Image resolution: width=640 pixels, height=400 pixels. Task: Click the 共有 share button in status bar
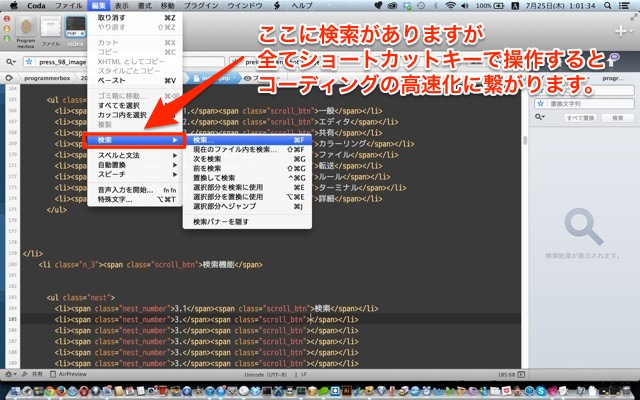pos(33,374)
